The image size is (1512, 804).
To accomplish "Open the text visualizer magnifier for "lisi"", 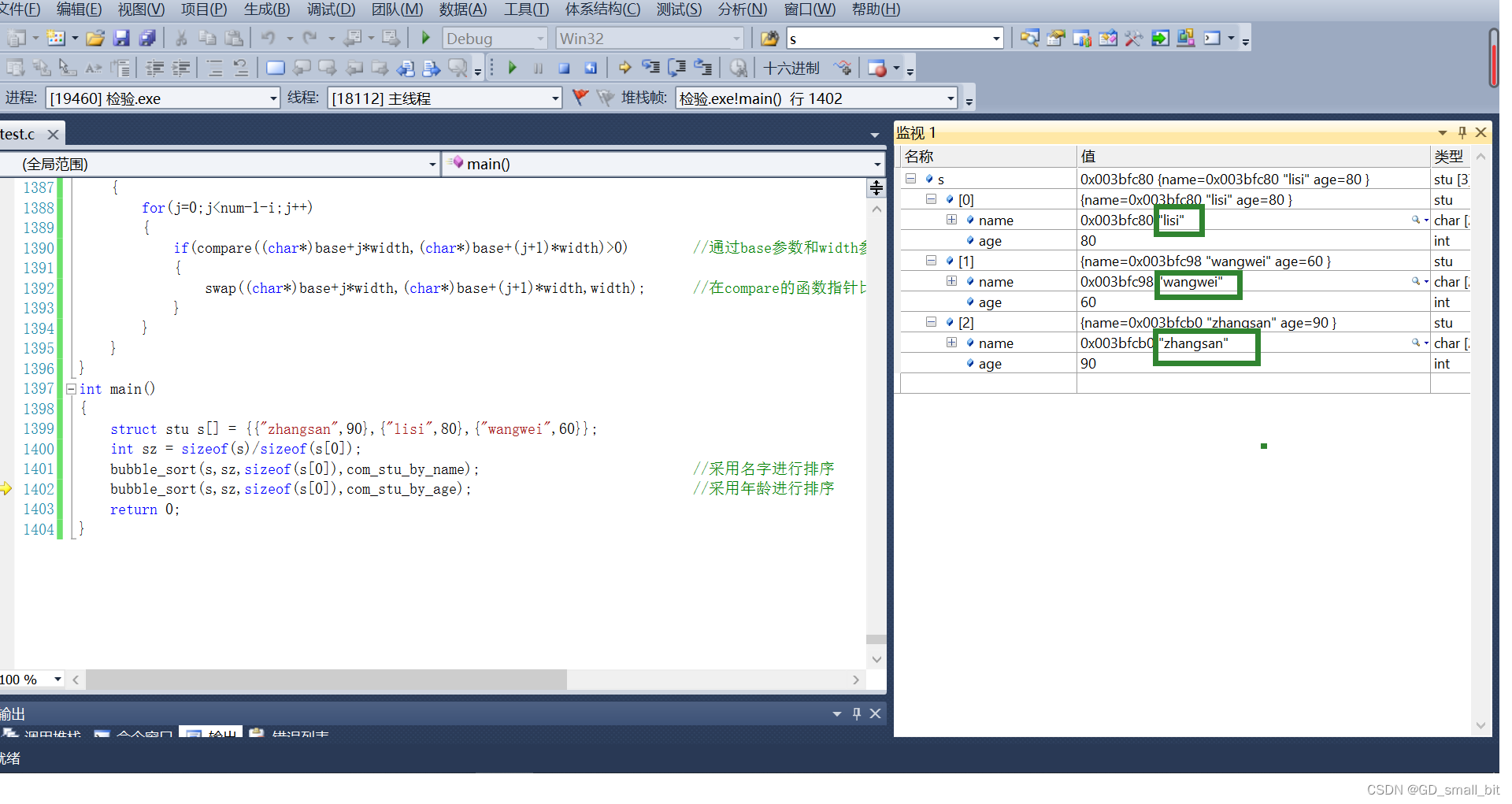I will point(1416,220).
